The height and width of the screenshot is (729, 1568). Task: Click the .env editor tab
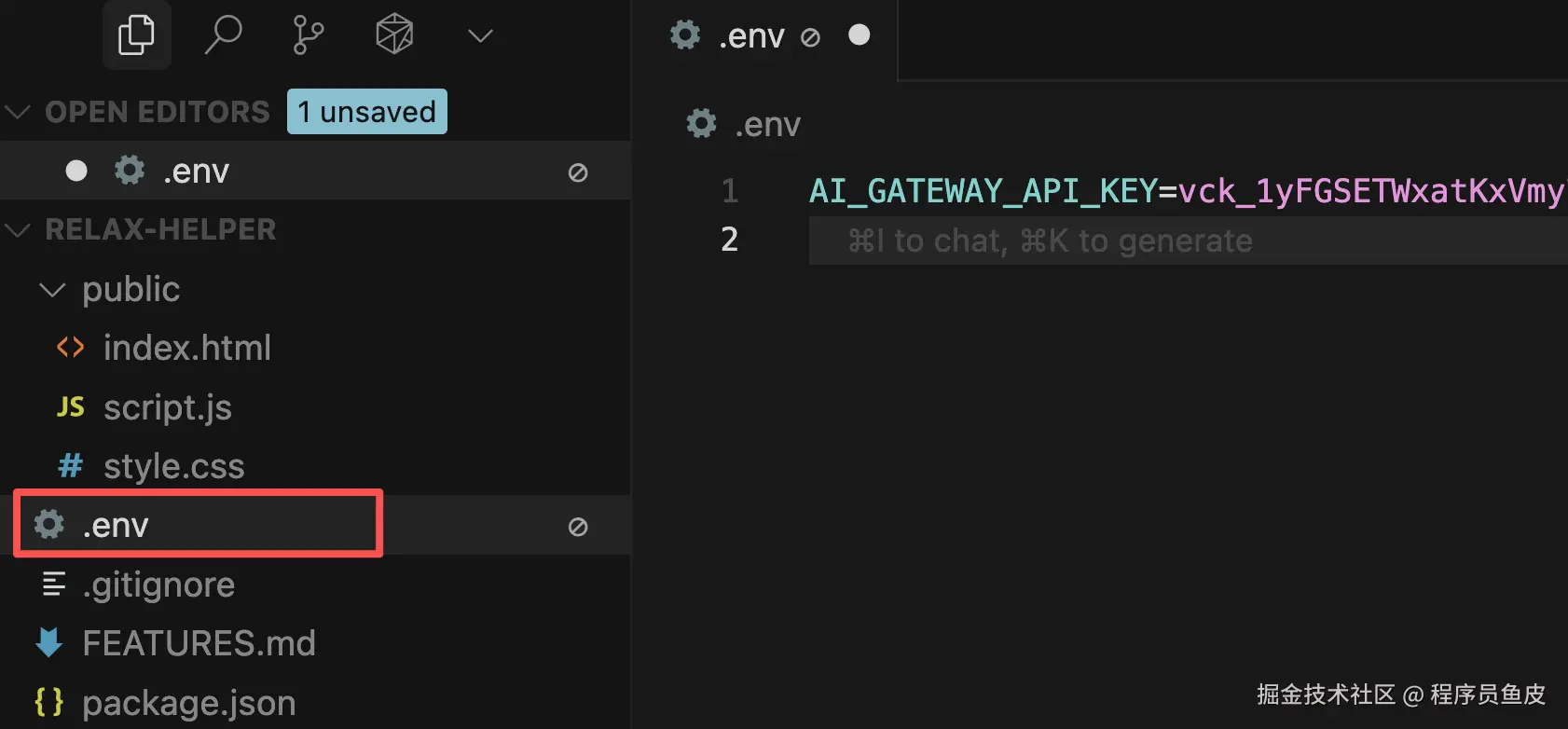click(x=750, y=36)
